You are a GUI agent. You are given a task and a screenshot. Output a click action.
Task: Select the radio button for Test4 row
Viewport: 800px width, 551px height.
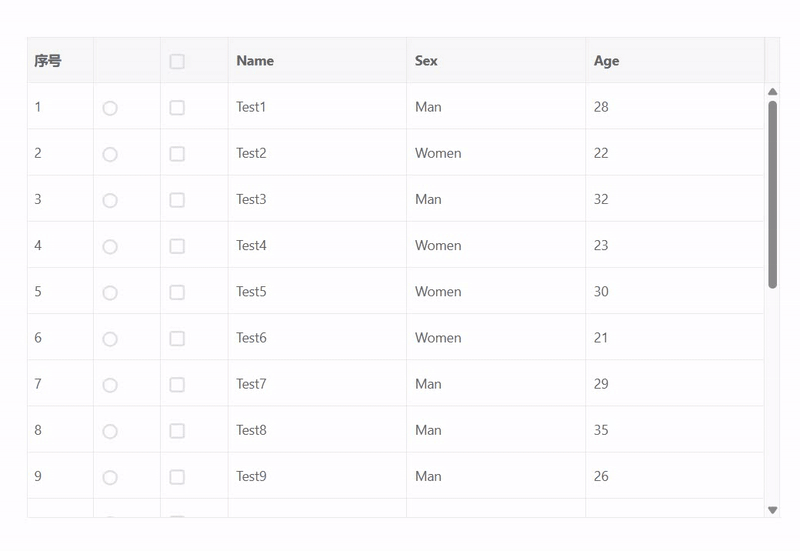(110, 247)
